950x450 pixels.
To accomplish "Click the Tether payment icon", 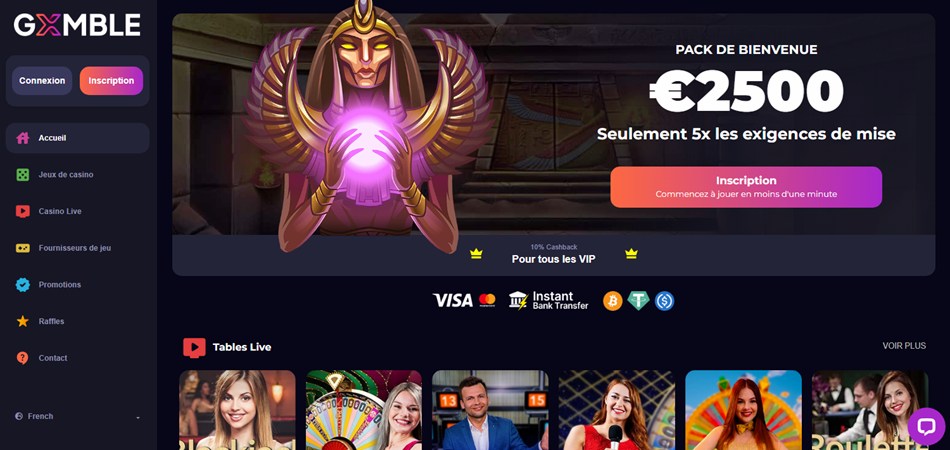I will coord(639,301).
